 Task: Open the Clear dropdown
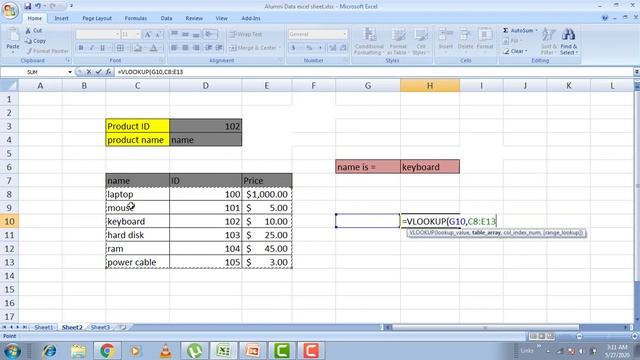point(527,51)
